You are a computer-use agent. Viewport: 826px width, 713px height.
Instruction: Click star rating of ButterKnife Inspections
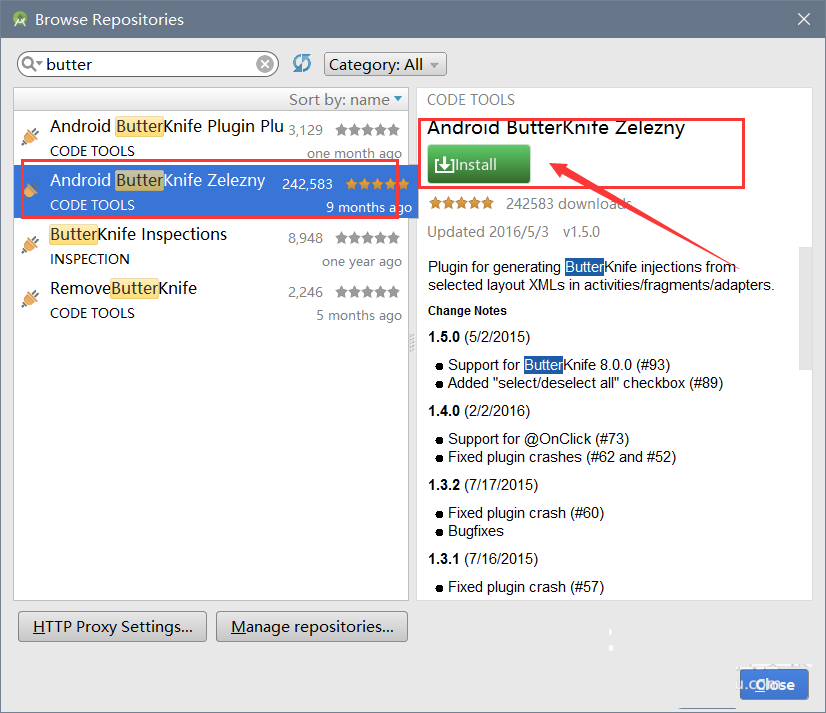click(x=368, y=238)
